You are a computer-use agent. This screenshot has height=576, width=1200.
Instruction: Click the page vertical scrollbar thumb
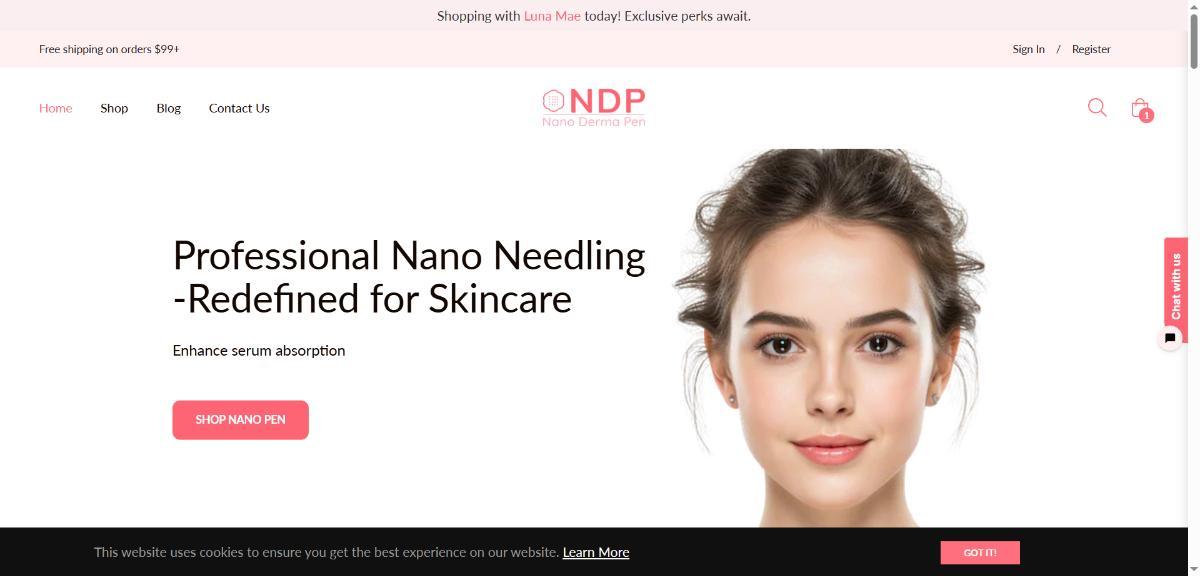coord(1193,42)
